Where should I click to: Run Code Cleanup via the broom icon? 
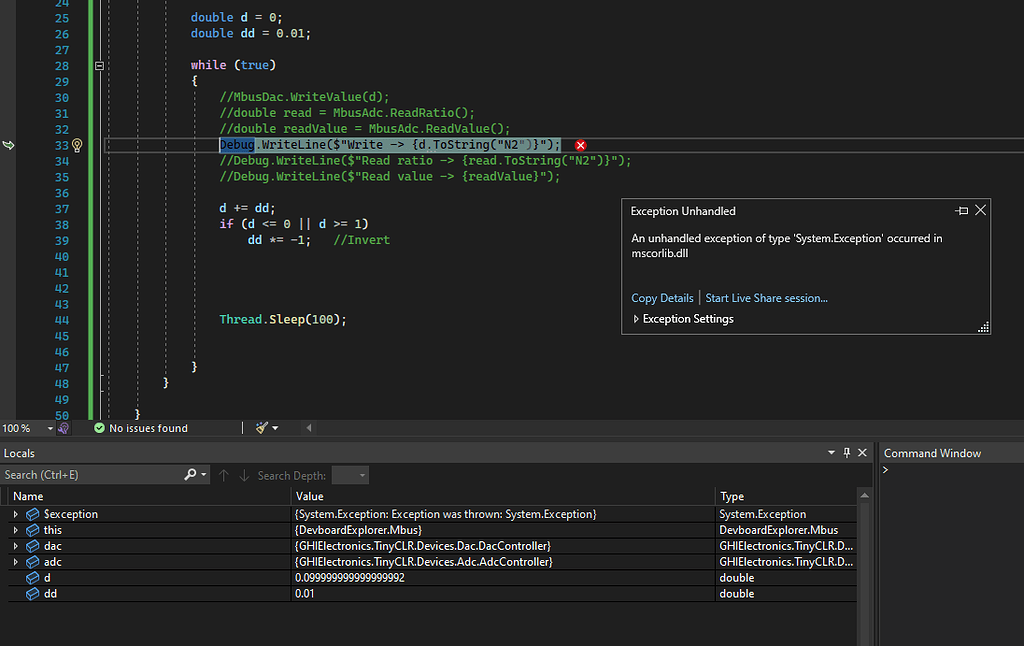click(261, 428)
